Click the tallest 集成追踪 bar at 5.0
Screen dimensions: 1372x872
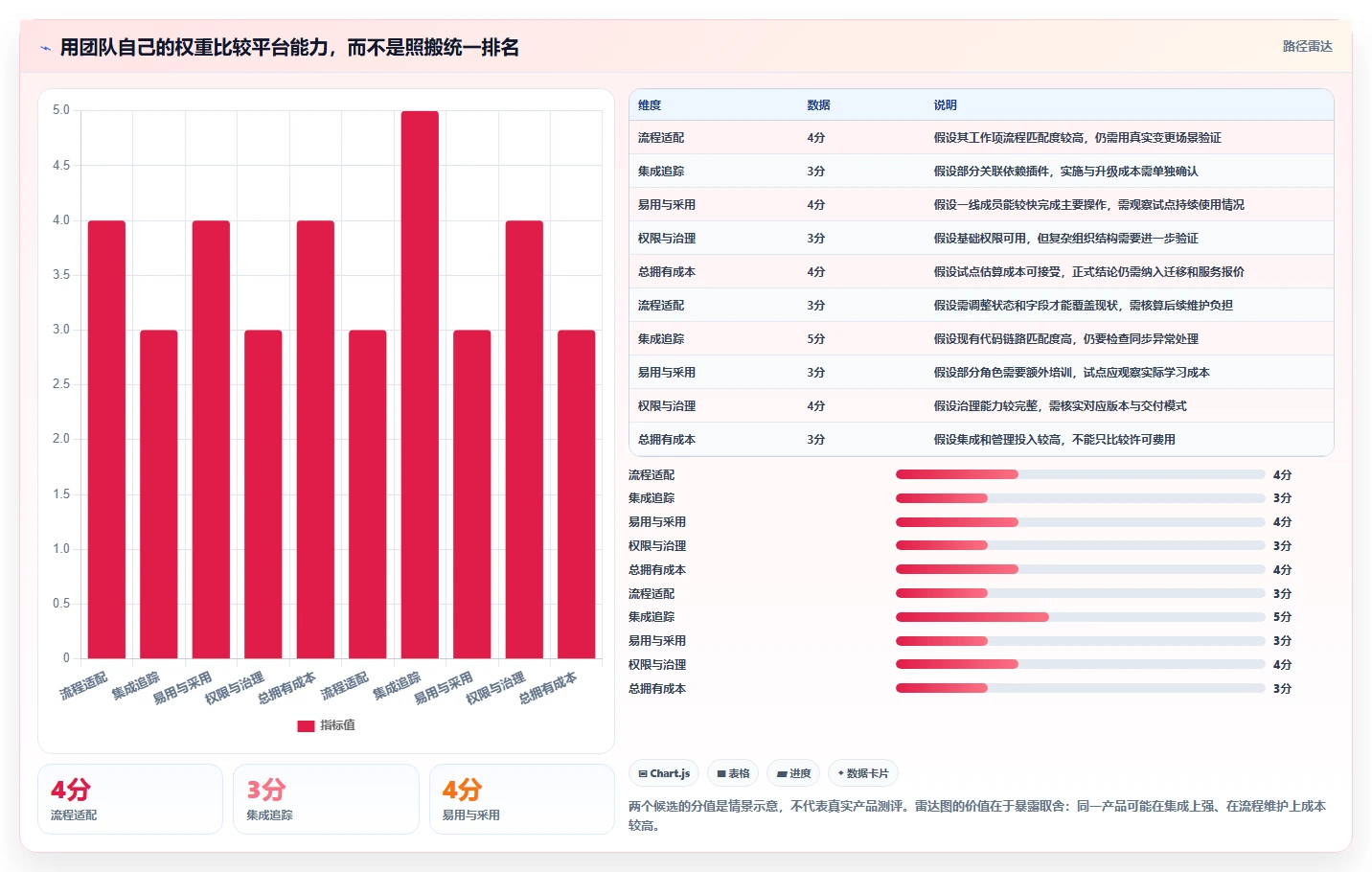coord(420,385)
